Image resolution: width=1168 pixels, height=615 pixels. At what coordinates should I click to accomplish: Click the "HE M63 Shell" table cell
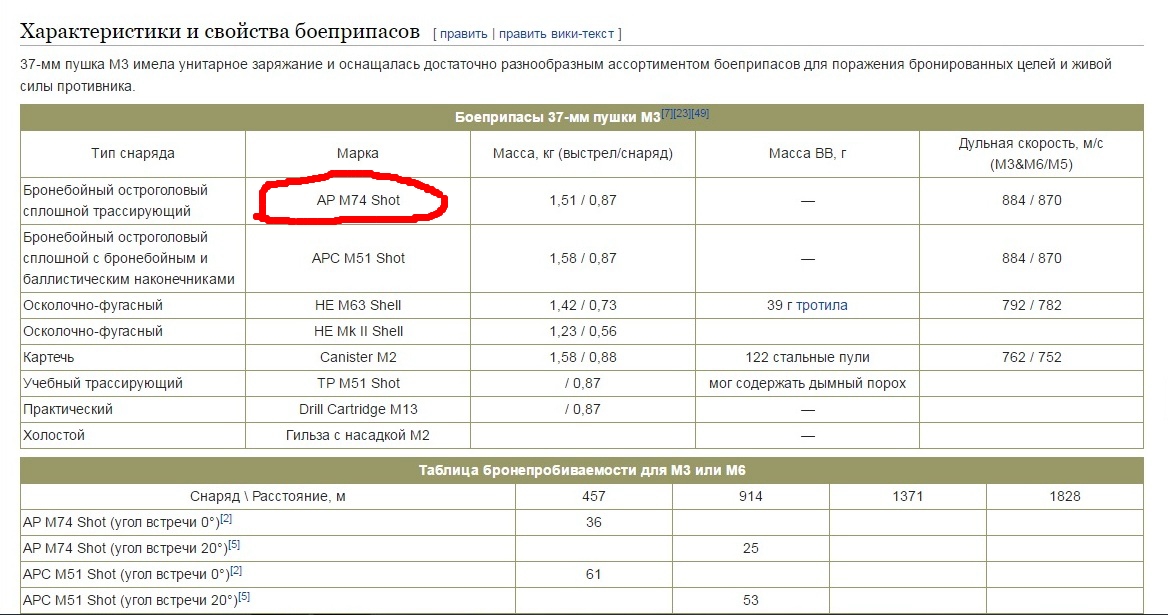pyautogui.click(x=358, y=305)
